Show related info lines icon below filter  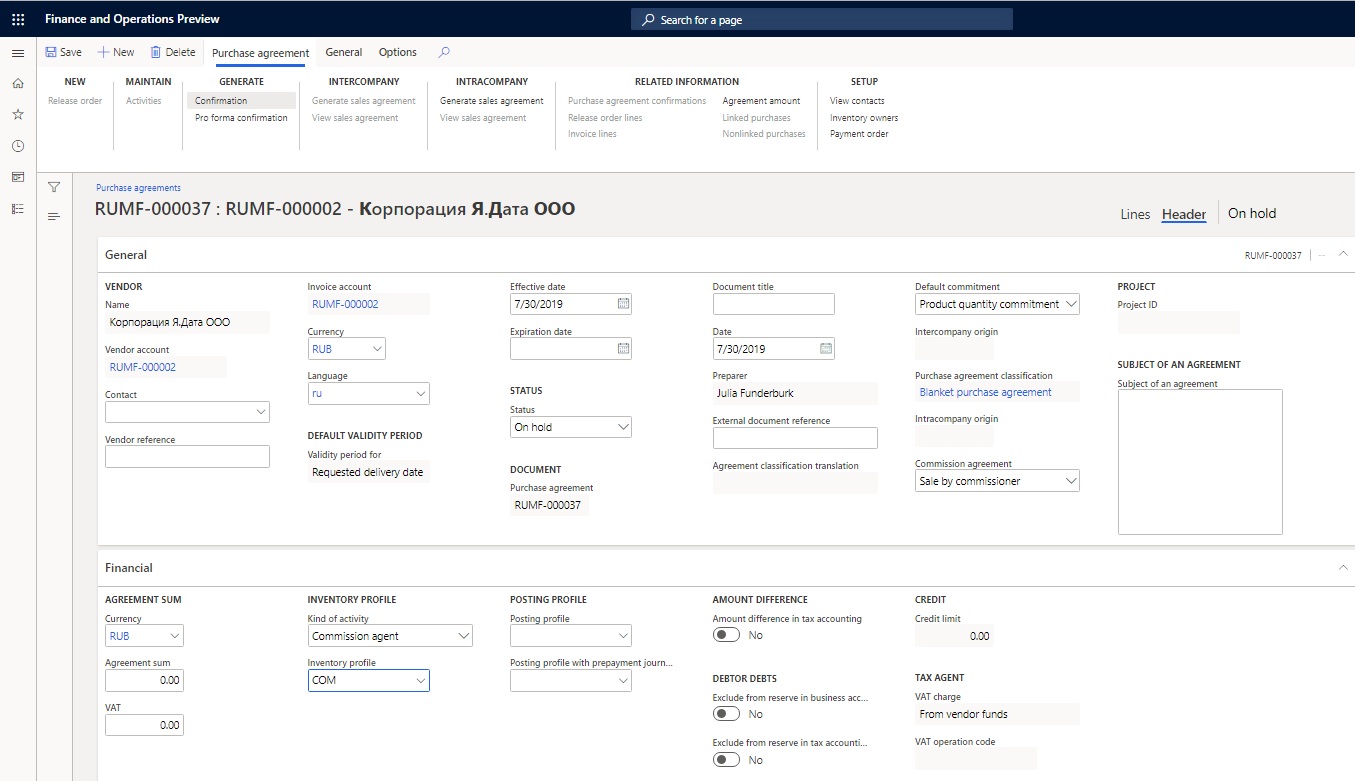[x=54, y=216]
